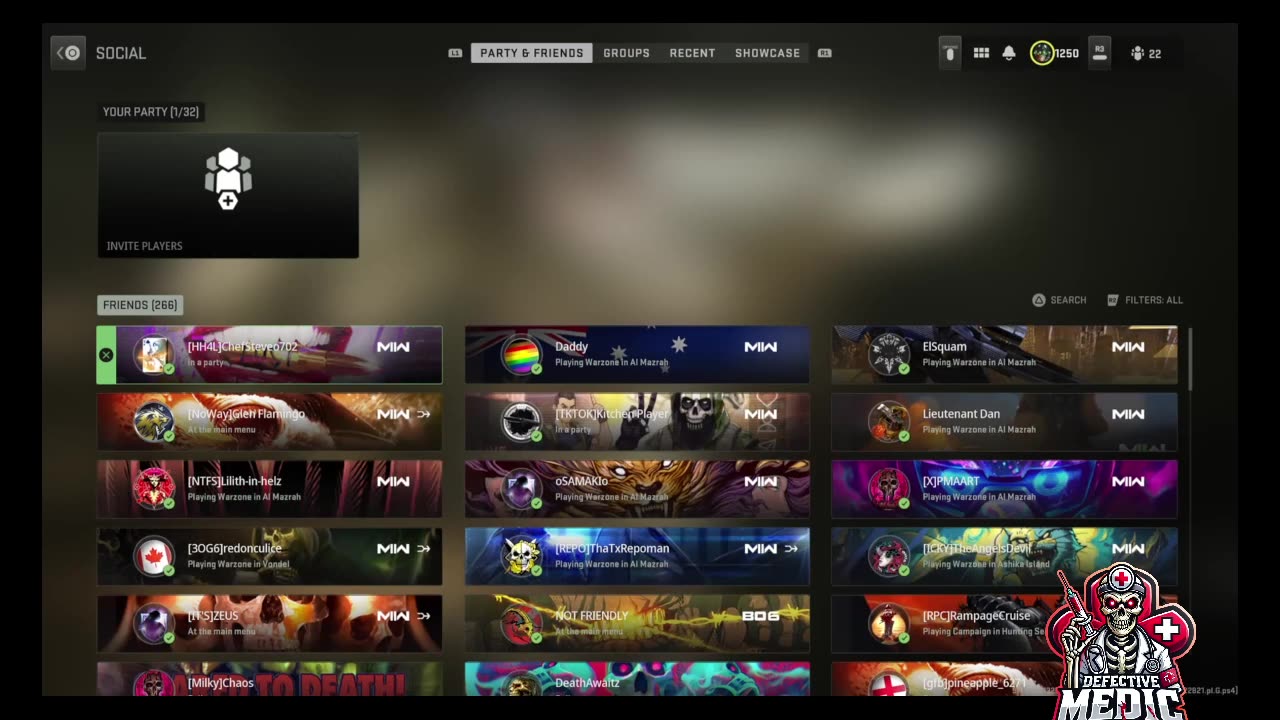1280x720 pixels.
Task: Open the player profile showing 1250
Action: click(1055, 54)
